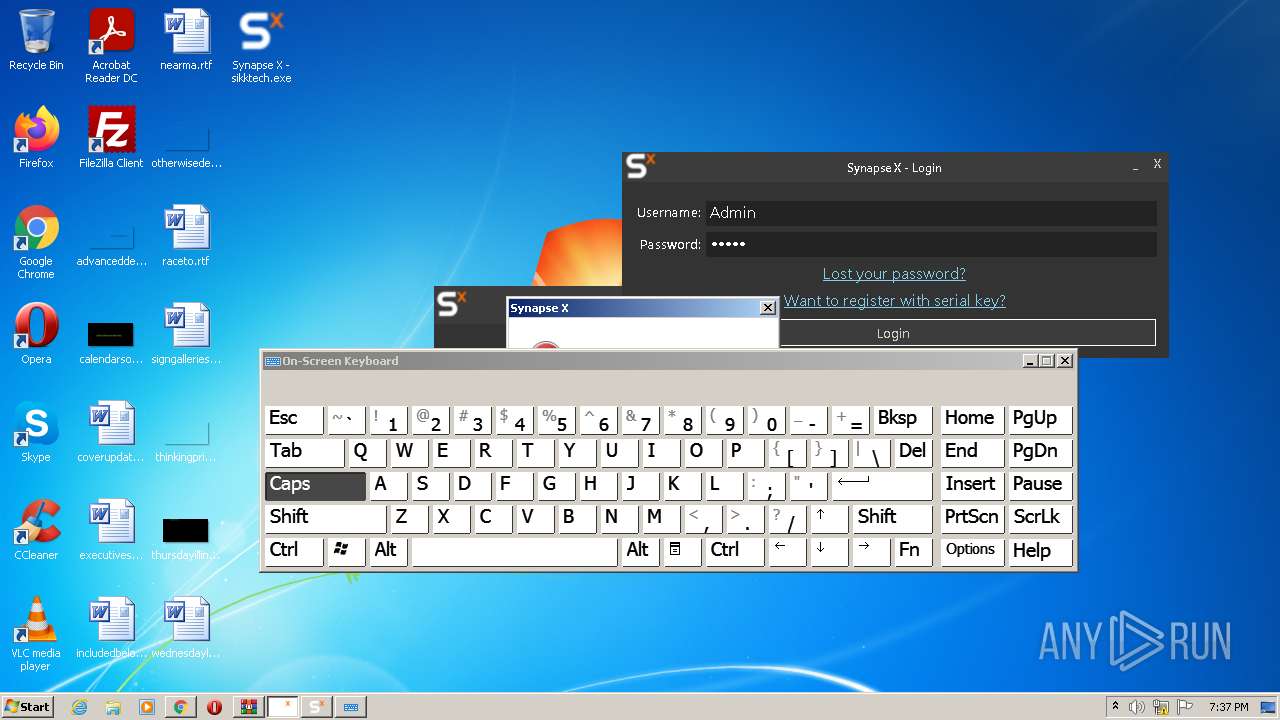Toggle the Insert key
The height and width of the screenshot is (720, 1280).
click(972, 485)
